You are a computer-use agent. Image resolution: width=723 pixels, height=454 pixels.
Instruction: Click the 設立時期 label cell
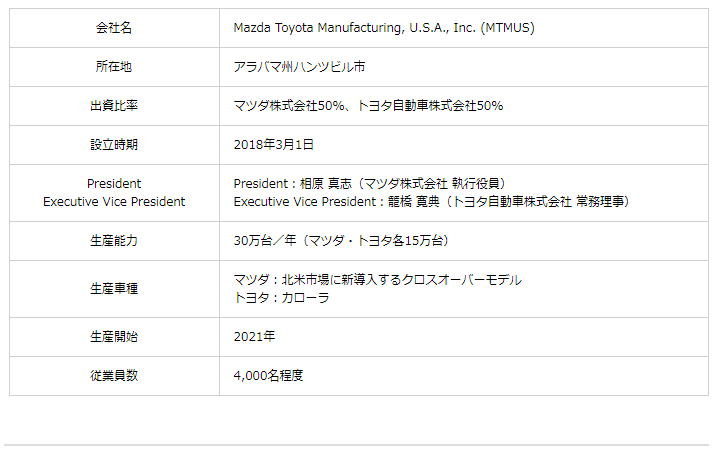[114, 144]
